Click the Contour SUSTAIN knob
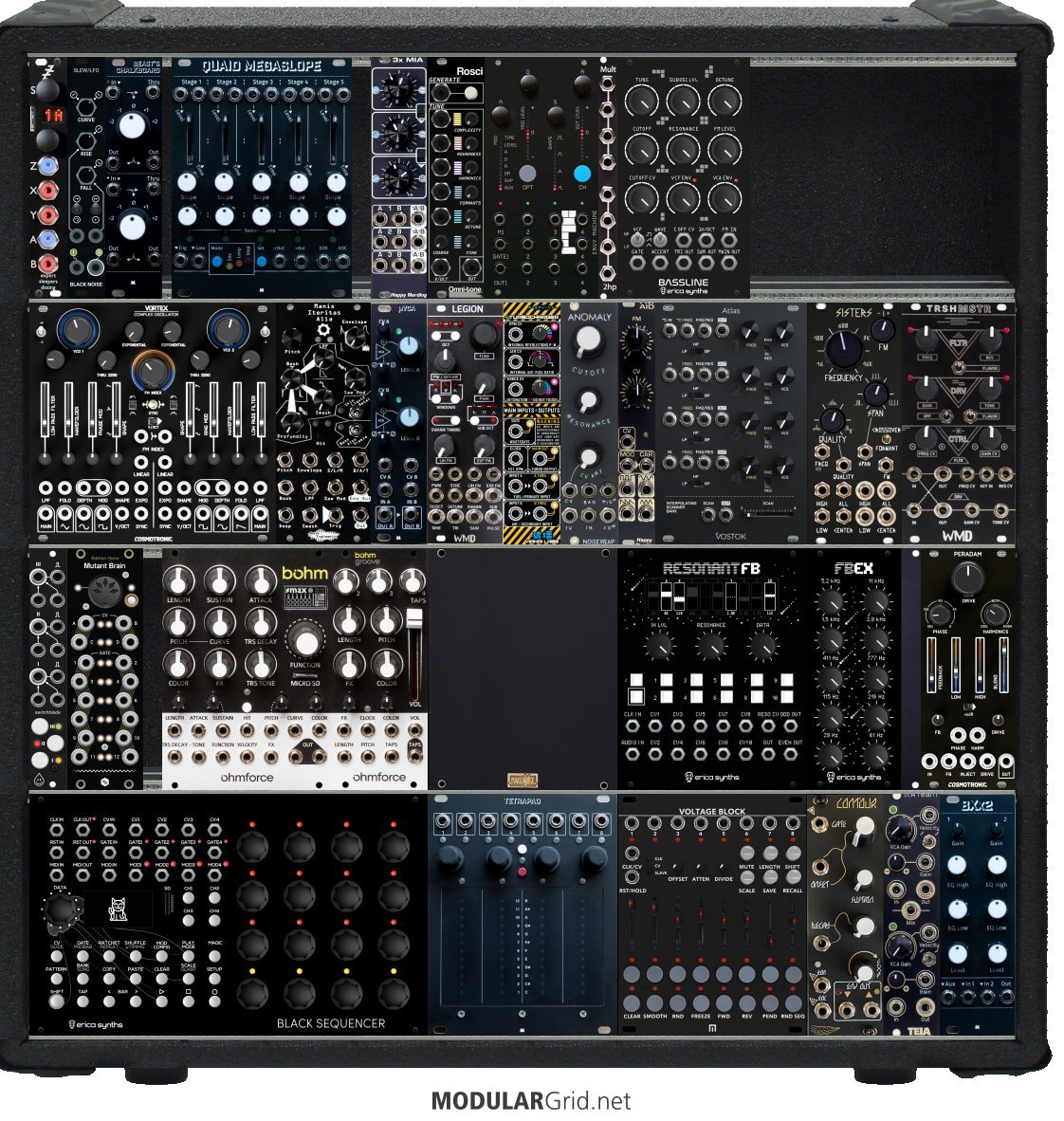The width and height of the screenshot is (1064, 1121). 865,878
